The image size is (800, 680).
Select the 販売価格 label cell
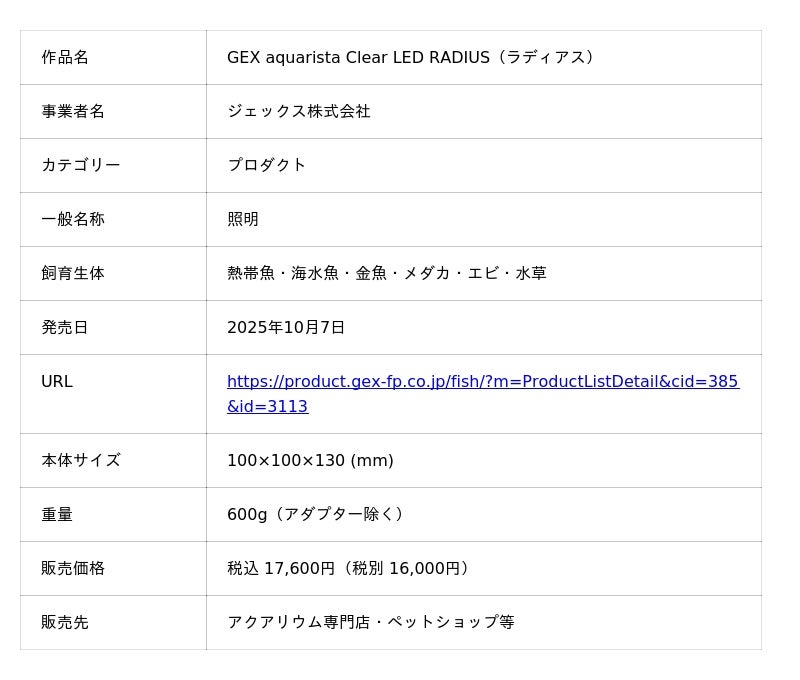[x=73, y=569]
